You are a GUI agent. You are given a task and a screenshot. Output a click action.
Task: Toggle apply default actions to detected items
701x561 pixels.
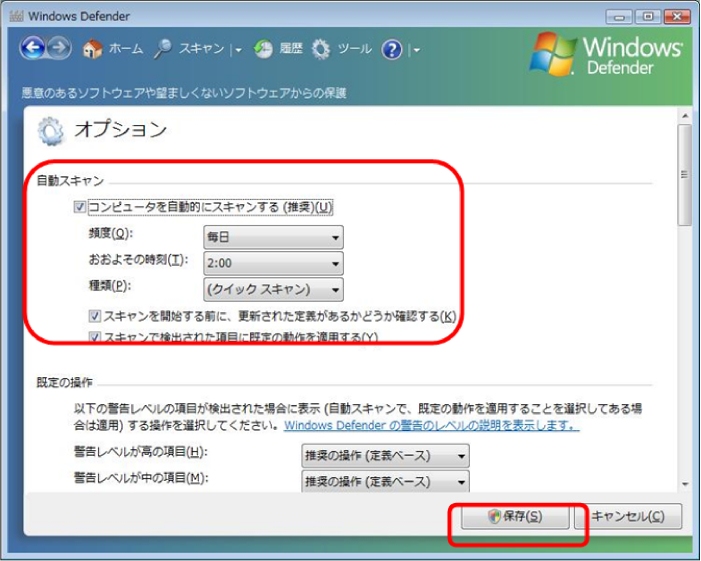click(x=94, y=338)
